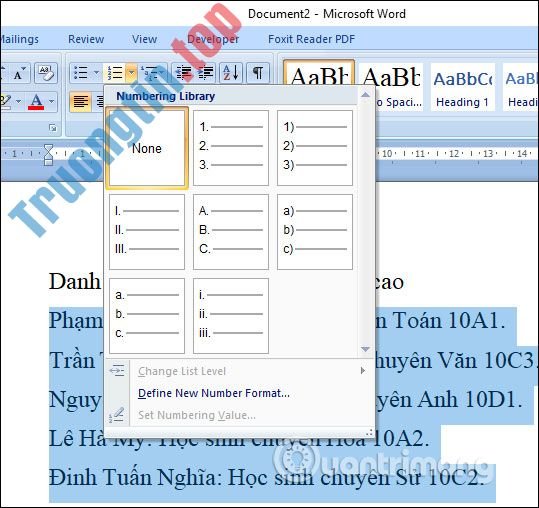Open the Bullets dropdown arrow
539x508 pixels.
(97, 73)
